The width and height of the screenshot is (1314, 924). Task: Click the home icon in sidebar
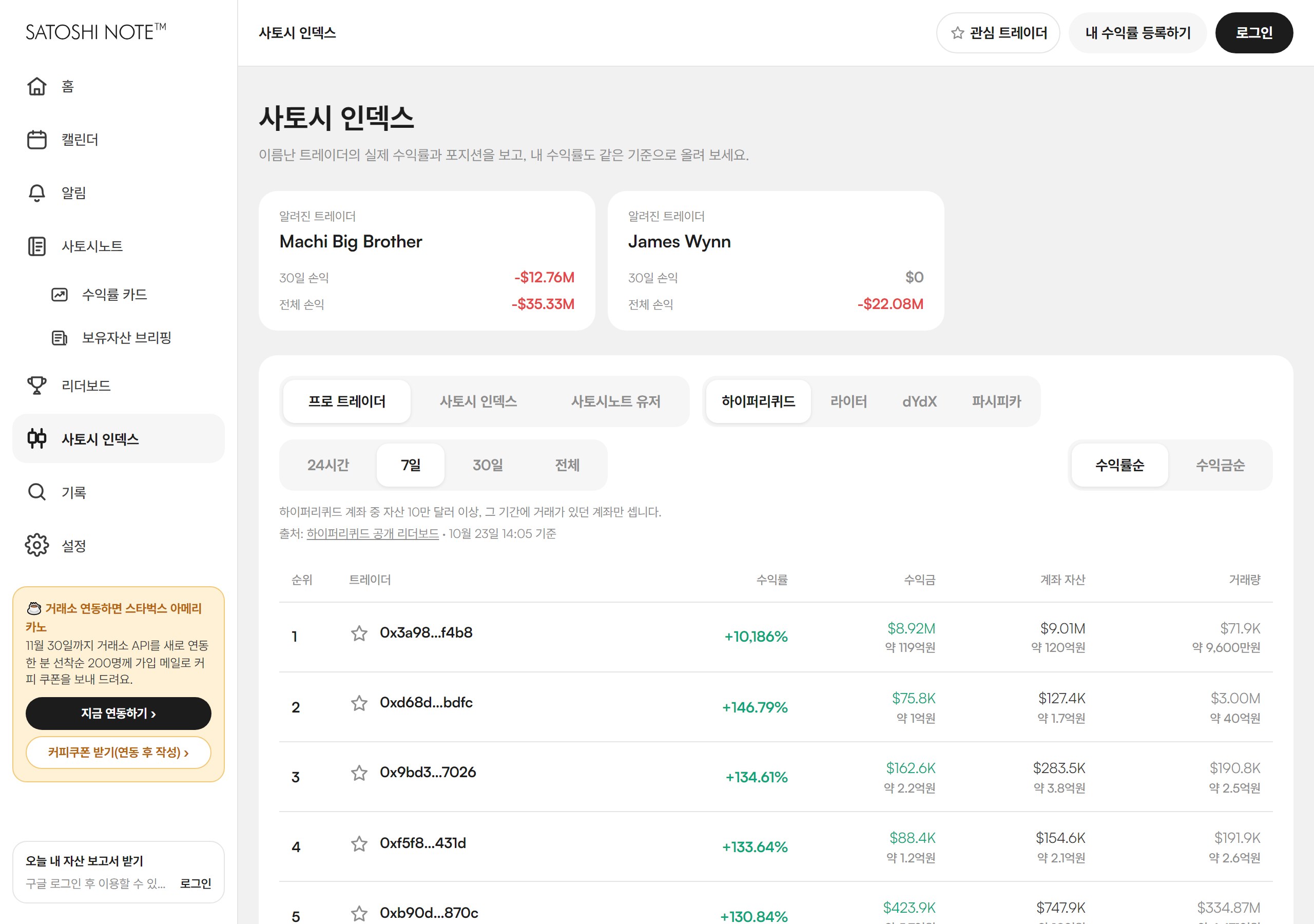tap(37, 86)
